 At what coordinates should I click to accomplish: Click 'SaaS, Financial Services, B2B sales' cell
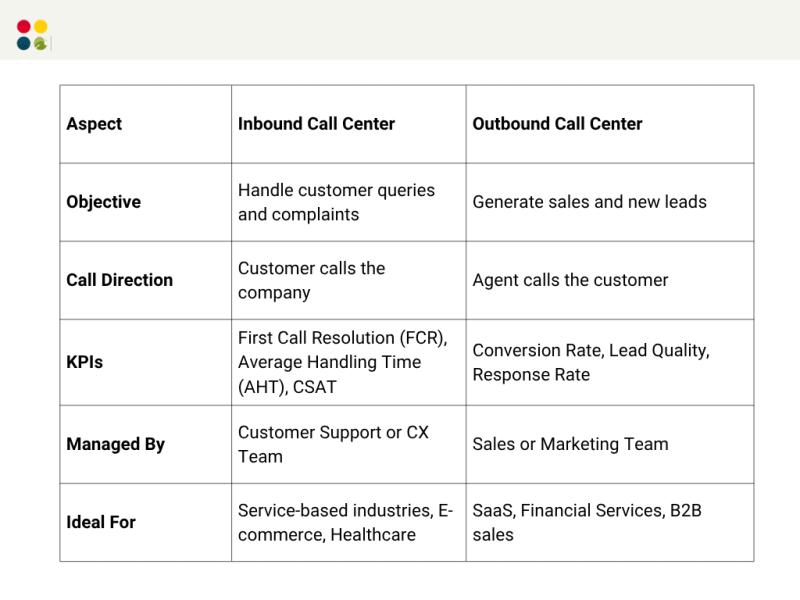point(587,522)
